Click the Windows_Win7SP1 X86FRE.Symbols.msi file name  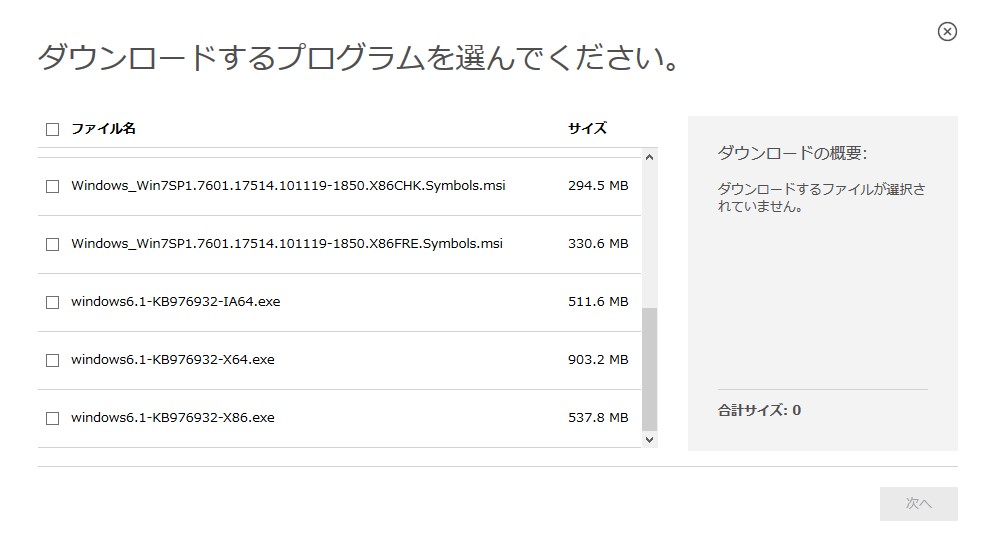[287, 244]
